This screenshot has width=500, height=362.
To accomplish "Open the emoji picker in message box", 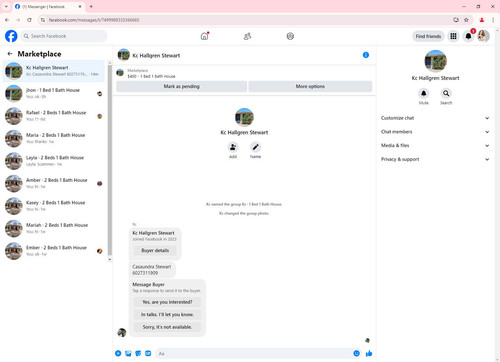I will [x=356, y=353].
